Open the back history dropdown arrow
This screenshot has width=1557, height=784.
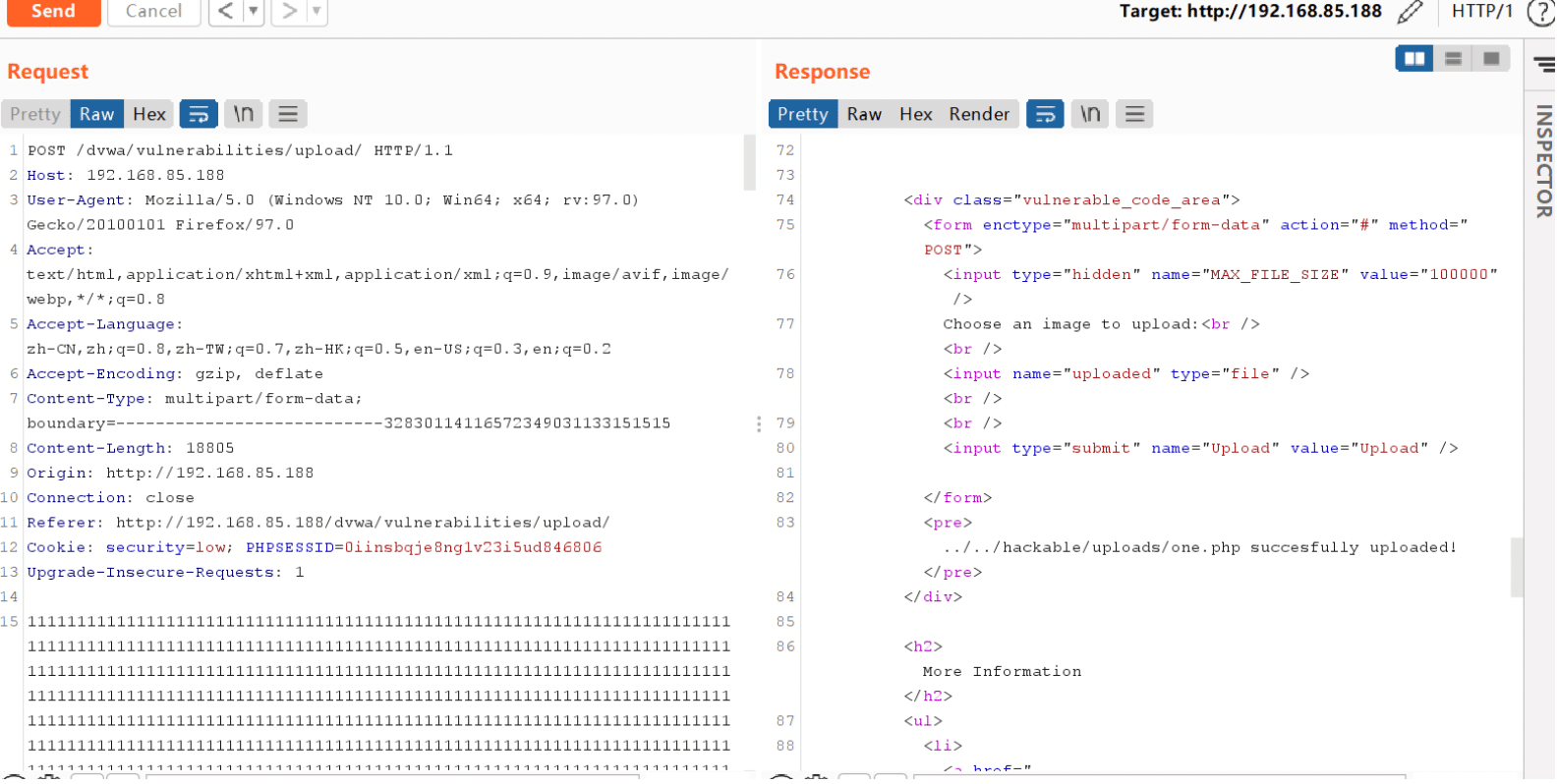click(254, 12)
